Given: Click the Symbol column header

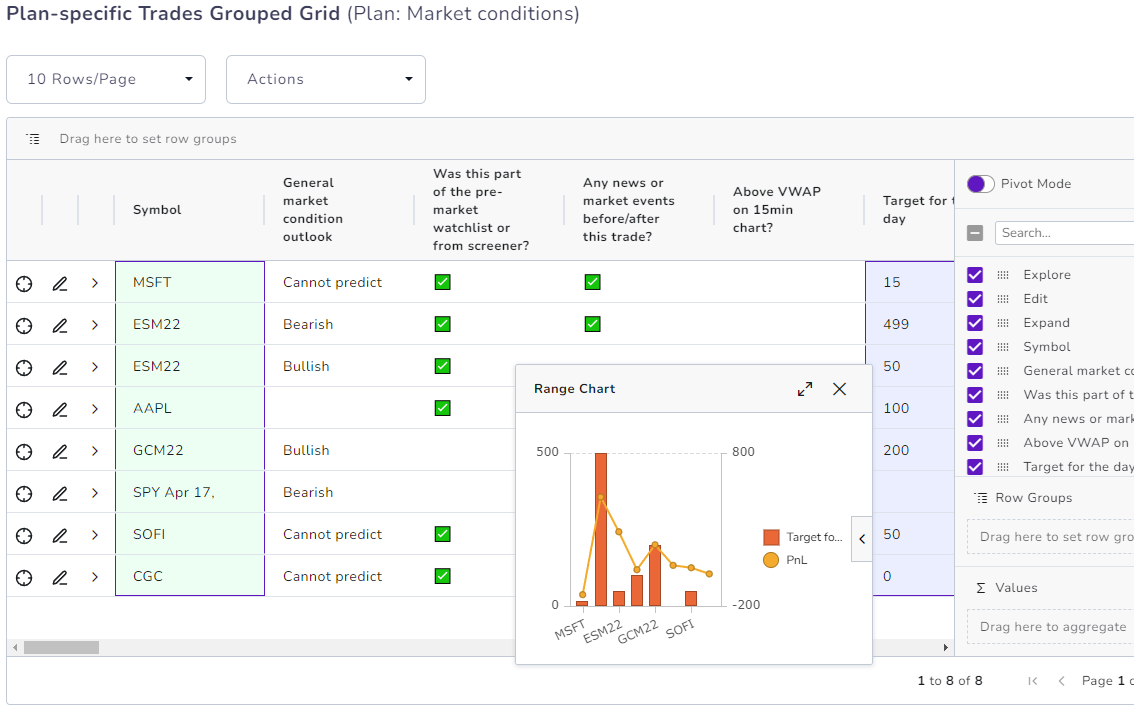Looking at the screenshot, I should (x=158, y=210).
